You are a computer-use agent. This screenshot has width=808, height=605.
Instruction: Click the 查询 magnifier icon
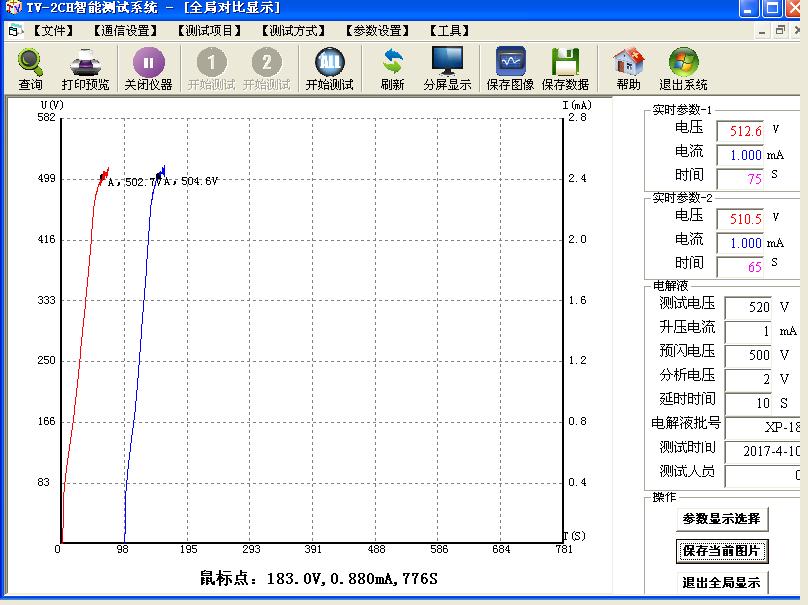click(30, 68)
